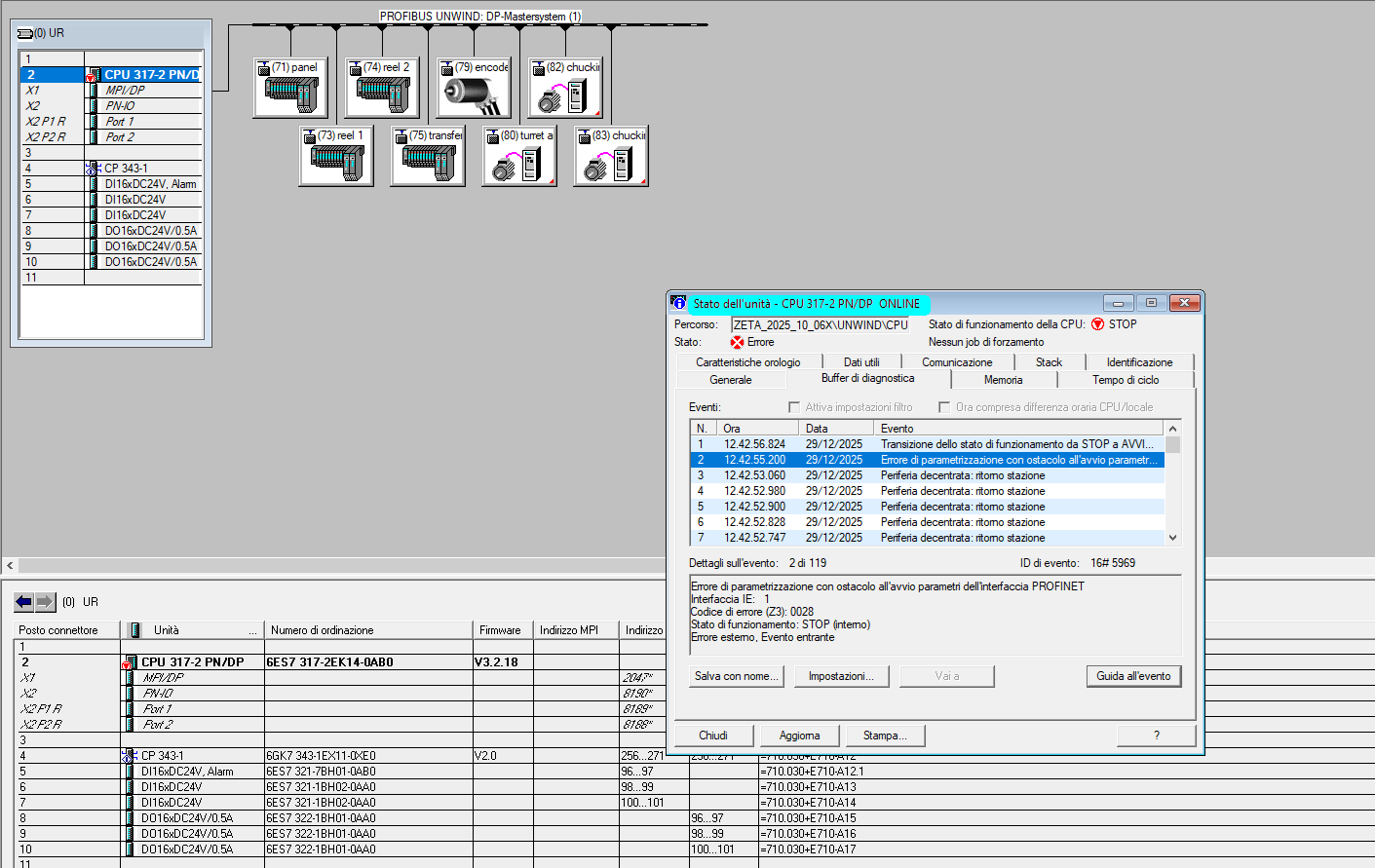Select the (71) panel PROFIBUS station icon
Image resolution: width=1375 pixels, height=868 pixels.
pyautogui.click(x=290, y=94)
